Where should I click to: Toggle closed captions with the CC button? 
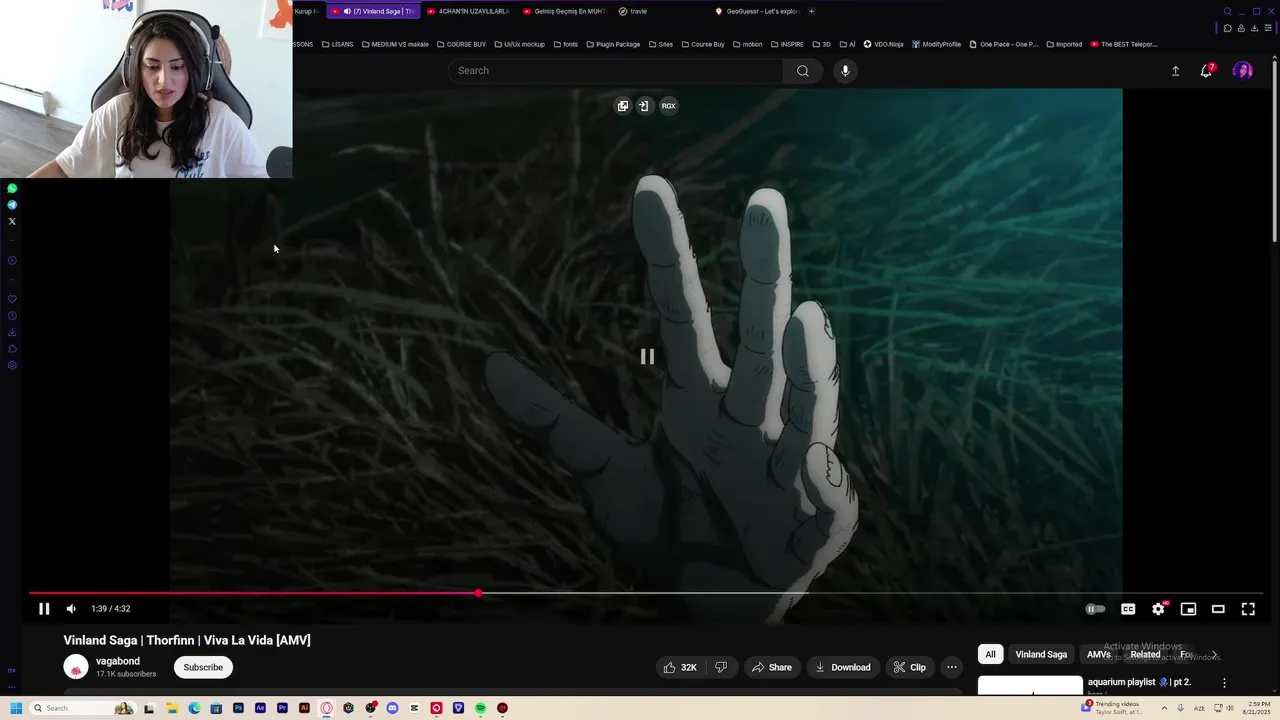pos(1128,609)
